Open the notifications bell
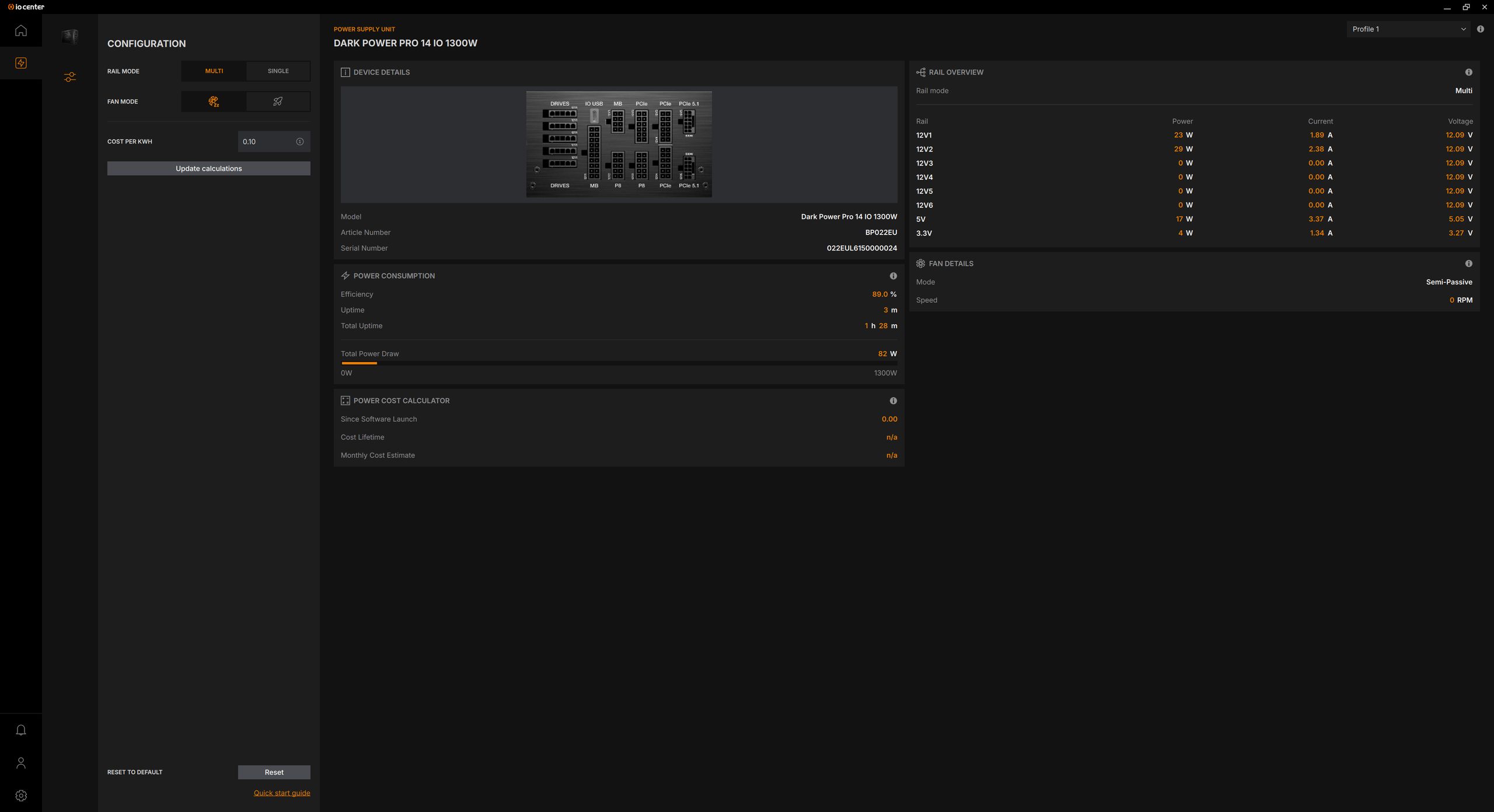Image resolution: width=1494 pixels, height=812 pixels. pyautogui.click(x=21, y=730)
